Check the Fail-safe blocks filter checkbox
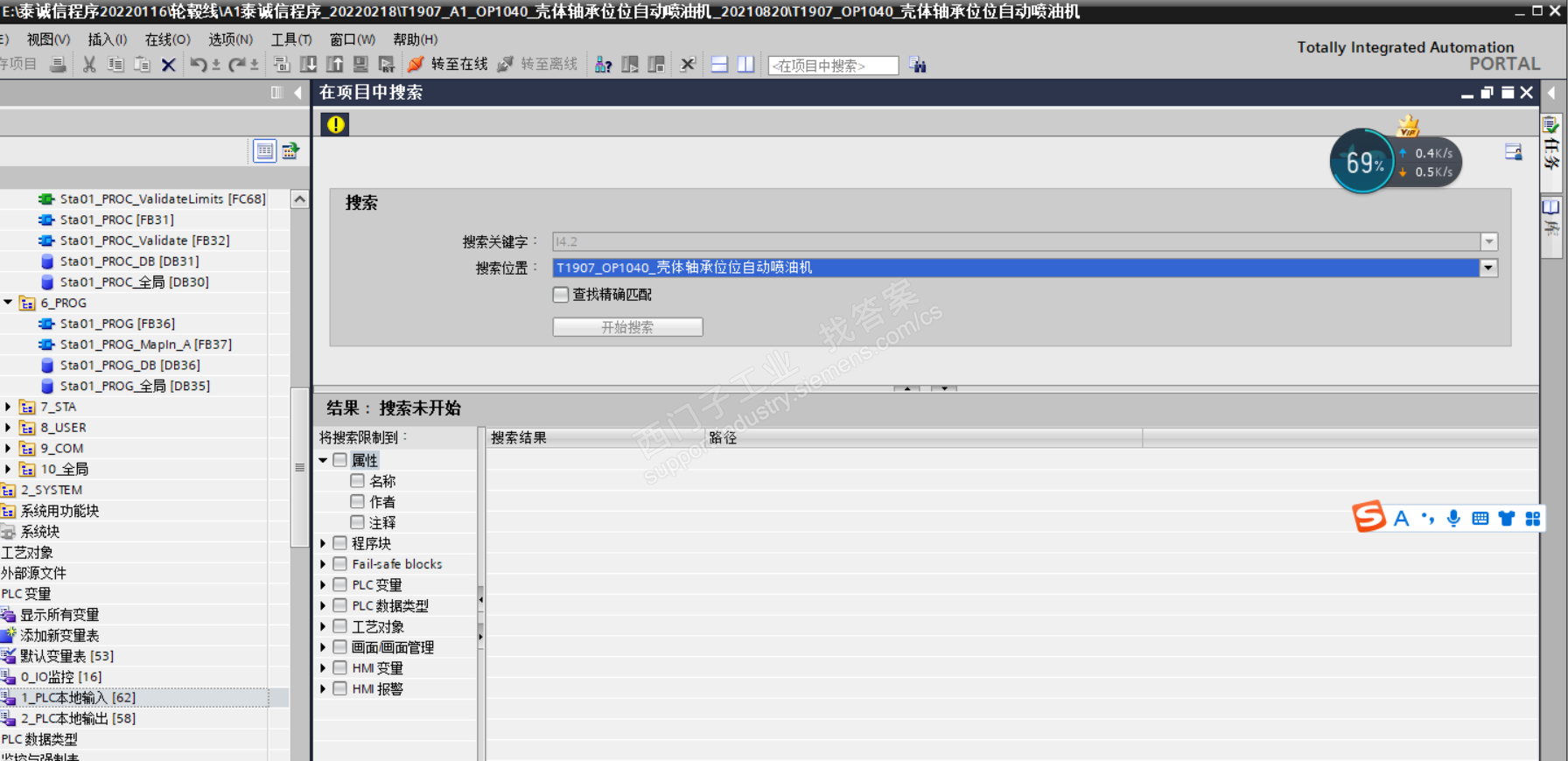1568x761 pixels. [340, 564]
